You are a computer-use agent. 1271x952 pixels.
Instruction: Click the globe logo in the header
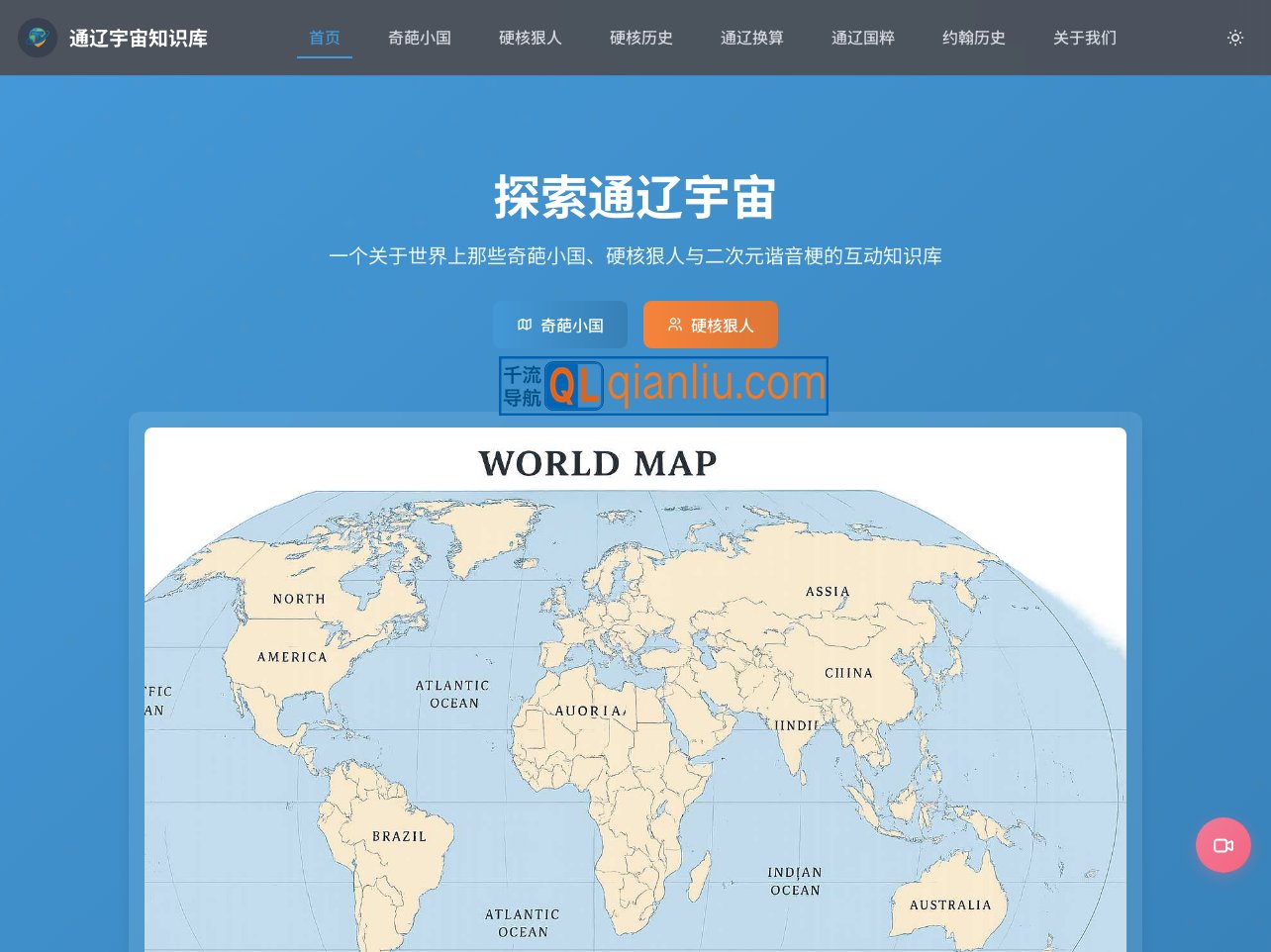coord(38,38)
